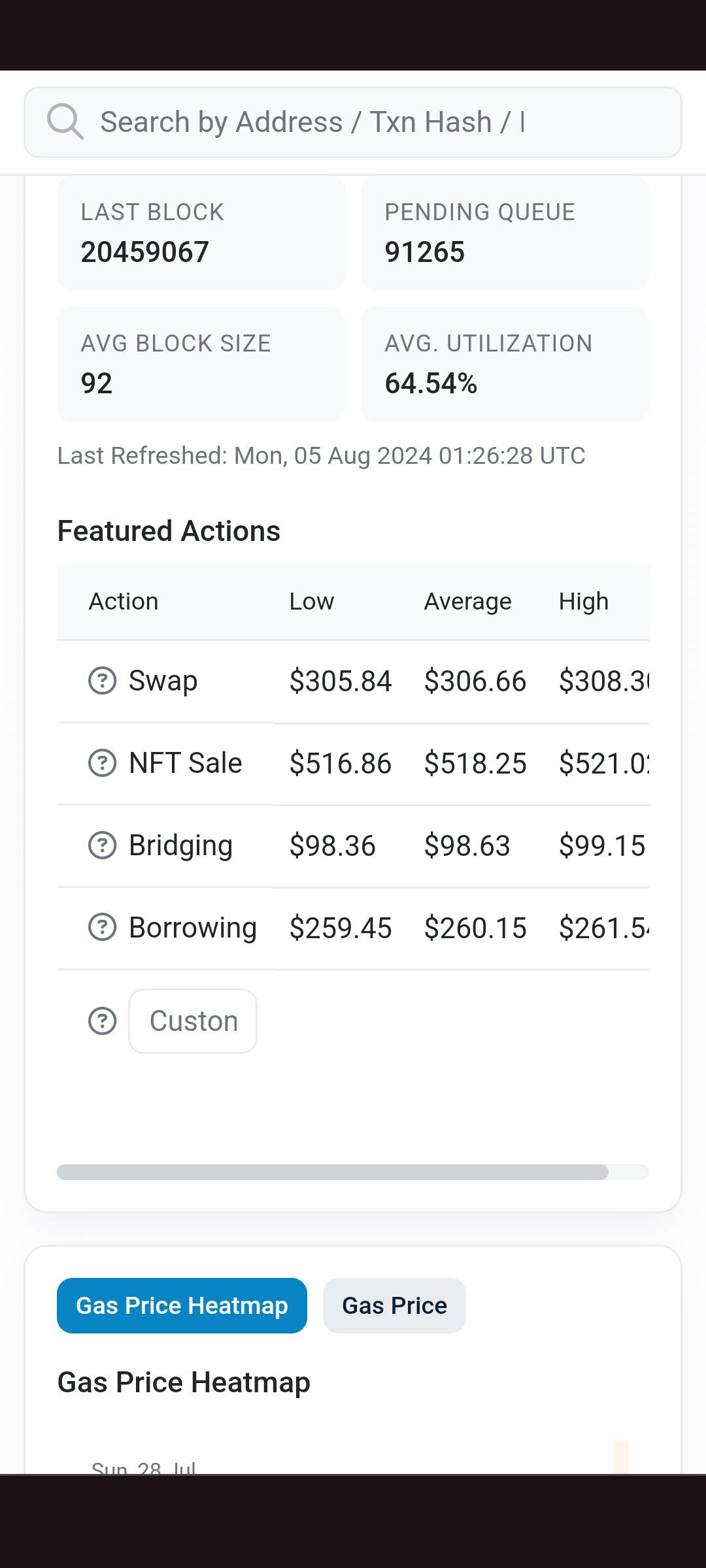Image resolution: width=706 pixels, height=1568 pixels.
Task: Click the help icon beside the Custom field
Action: point(102,1021)
